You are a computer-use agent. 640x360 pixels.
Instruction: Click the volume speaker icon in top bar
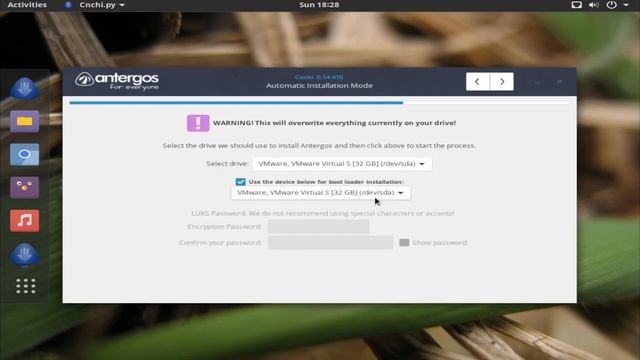(x=594, y=5)
